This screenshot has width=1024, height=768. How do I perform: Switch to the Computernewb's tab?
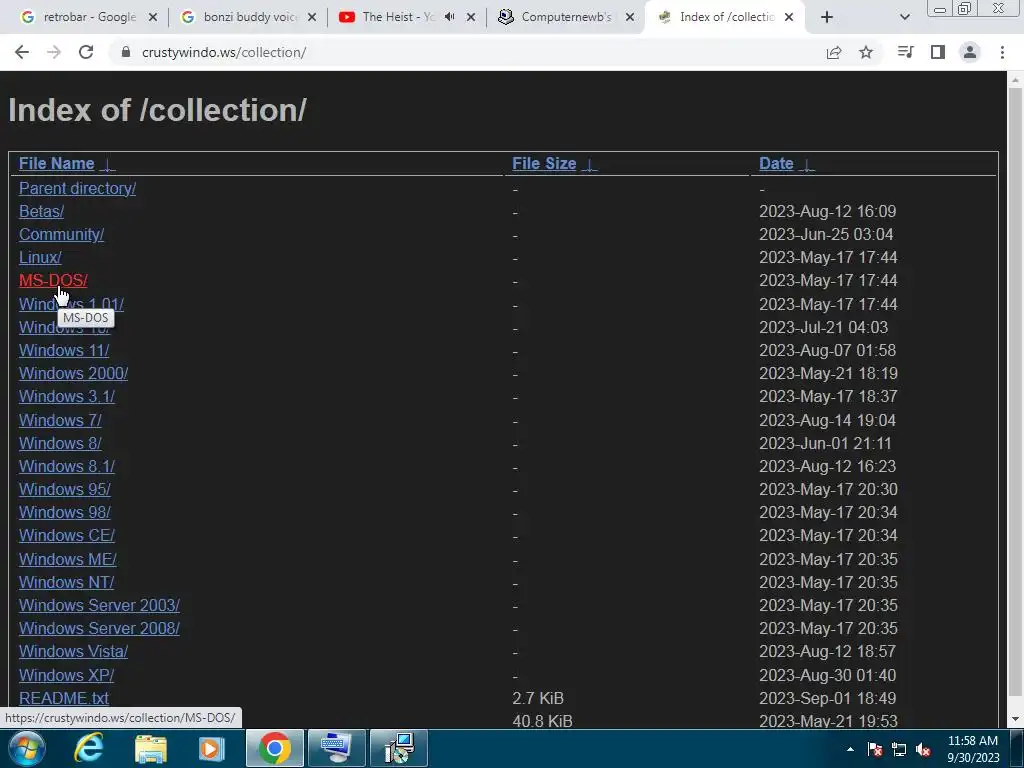tap(566, 17)
